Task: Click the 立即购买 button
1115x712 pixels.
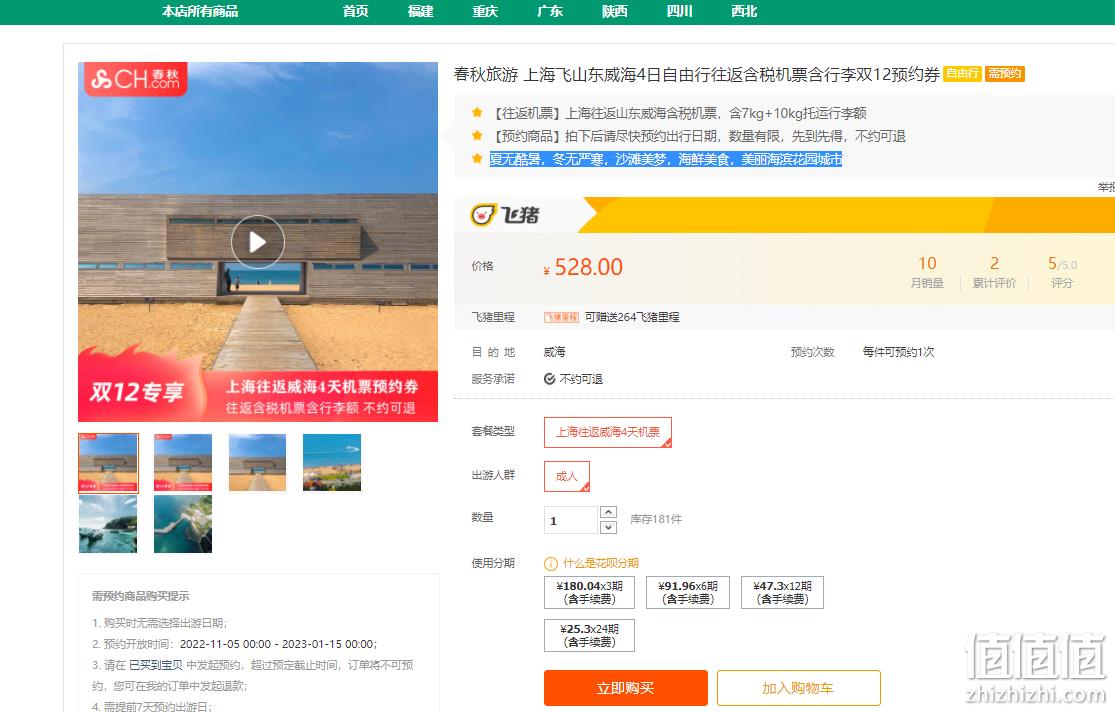Action: pos(626,688)
